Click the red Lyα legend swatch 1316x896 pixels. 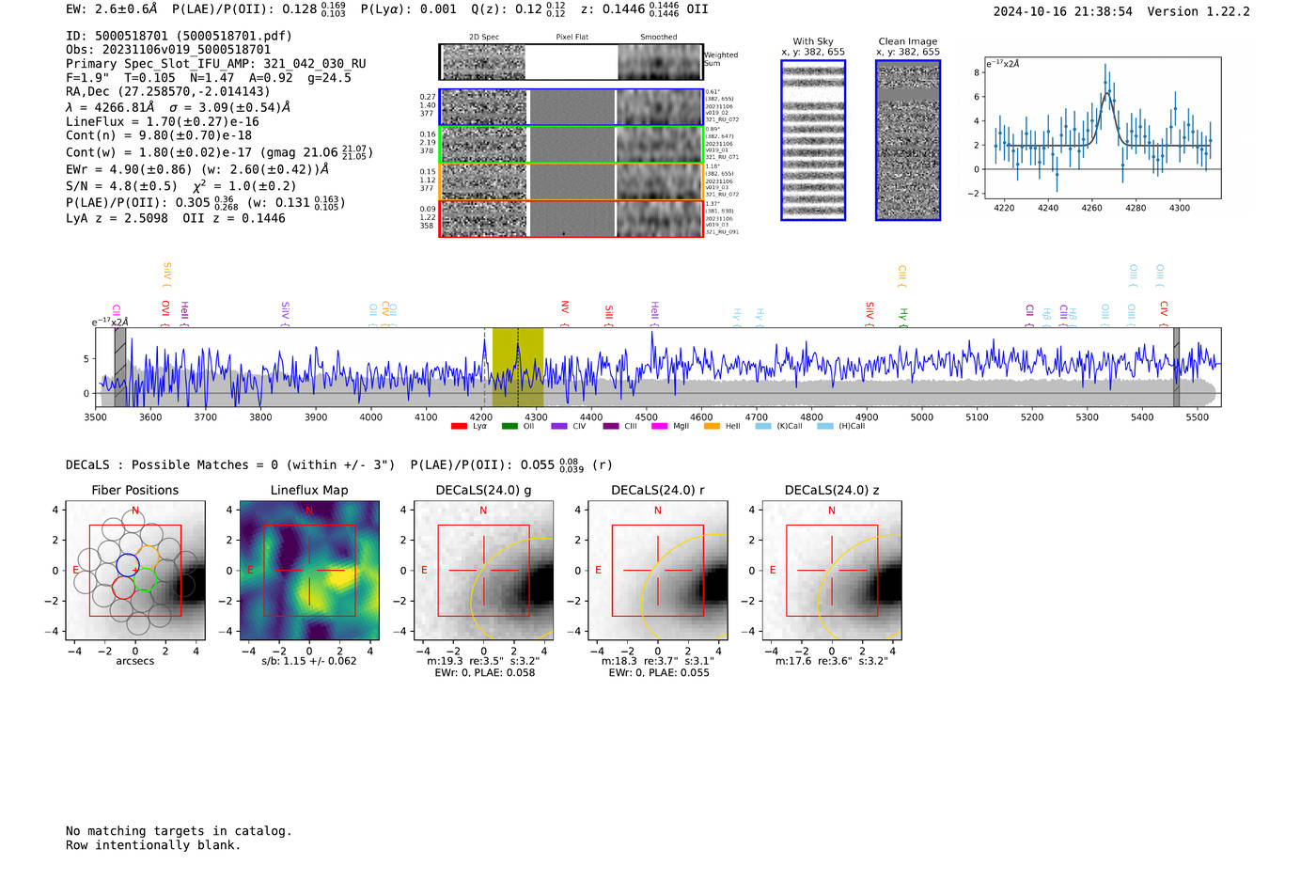pyautogui.click(x=459, y=426)
